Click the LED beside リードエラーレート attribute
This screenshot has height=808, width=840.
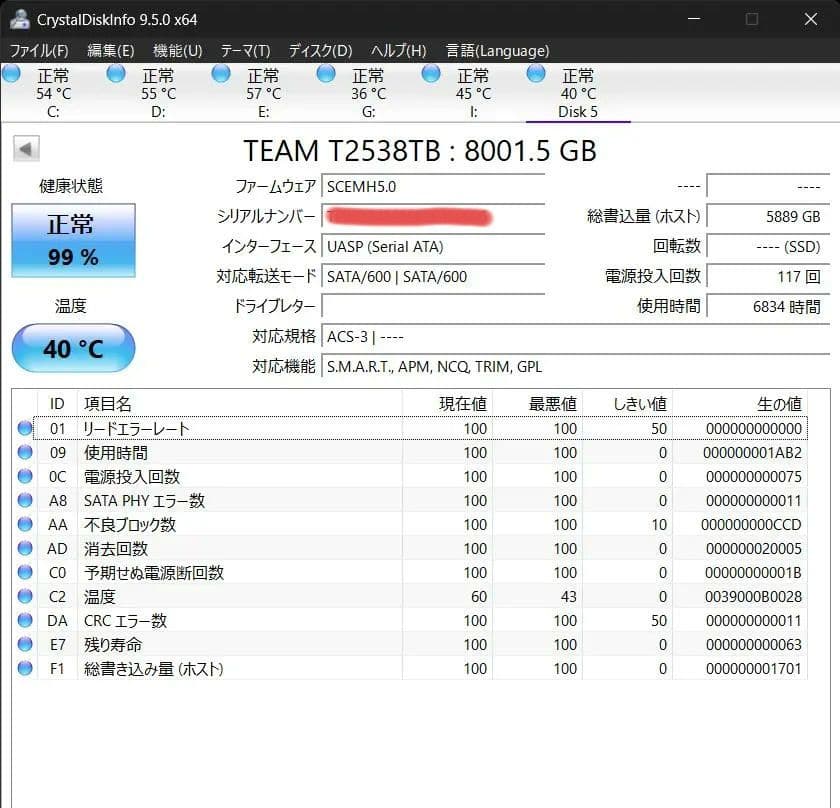tap(25, 428)
